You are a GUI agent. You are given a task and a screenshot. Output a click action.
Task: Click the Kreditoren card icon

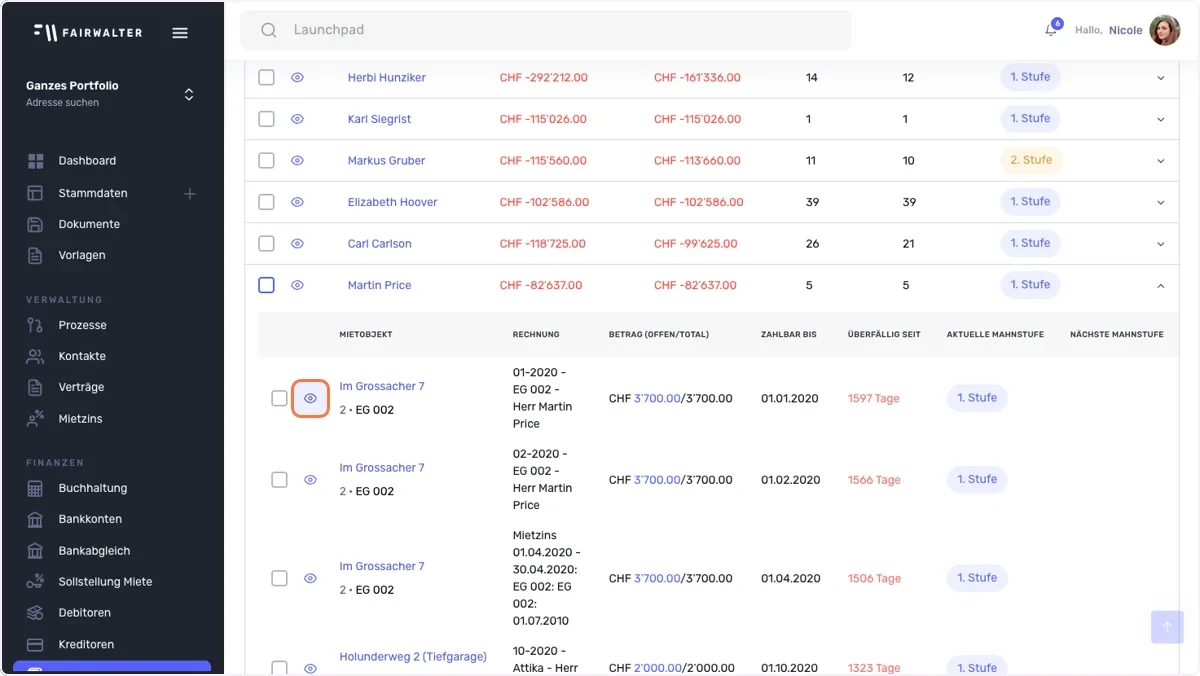36,645
